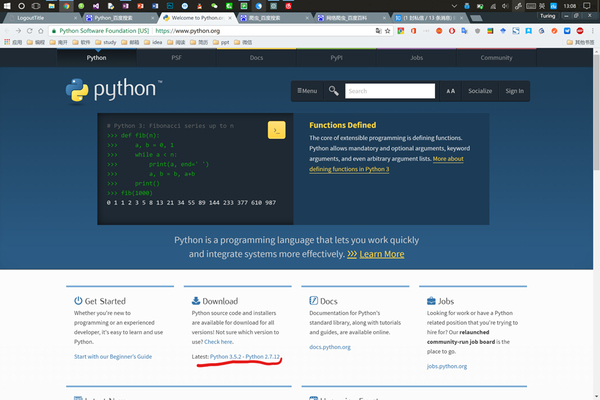Screen dimensions: 600x400
Task: Click the red stop-sign adblock extension
Action: pyautogui.click(x=580, y=31)
